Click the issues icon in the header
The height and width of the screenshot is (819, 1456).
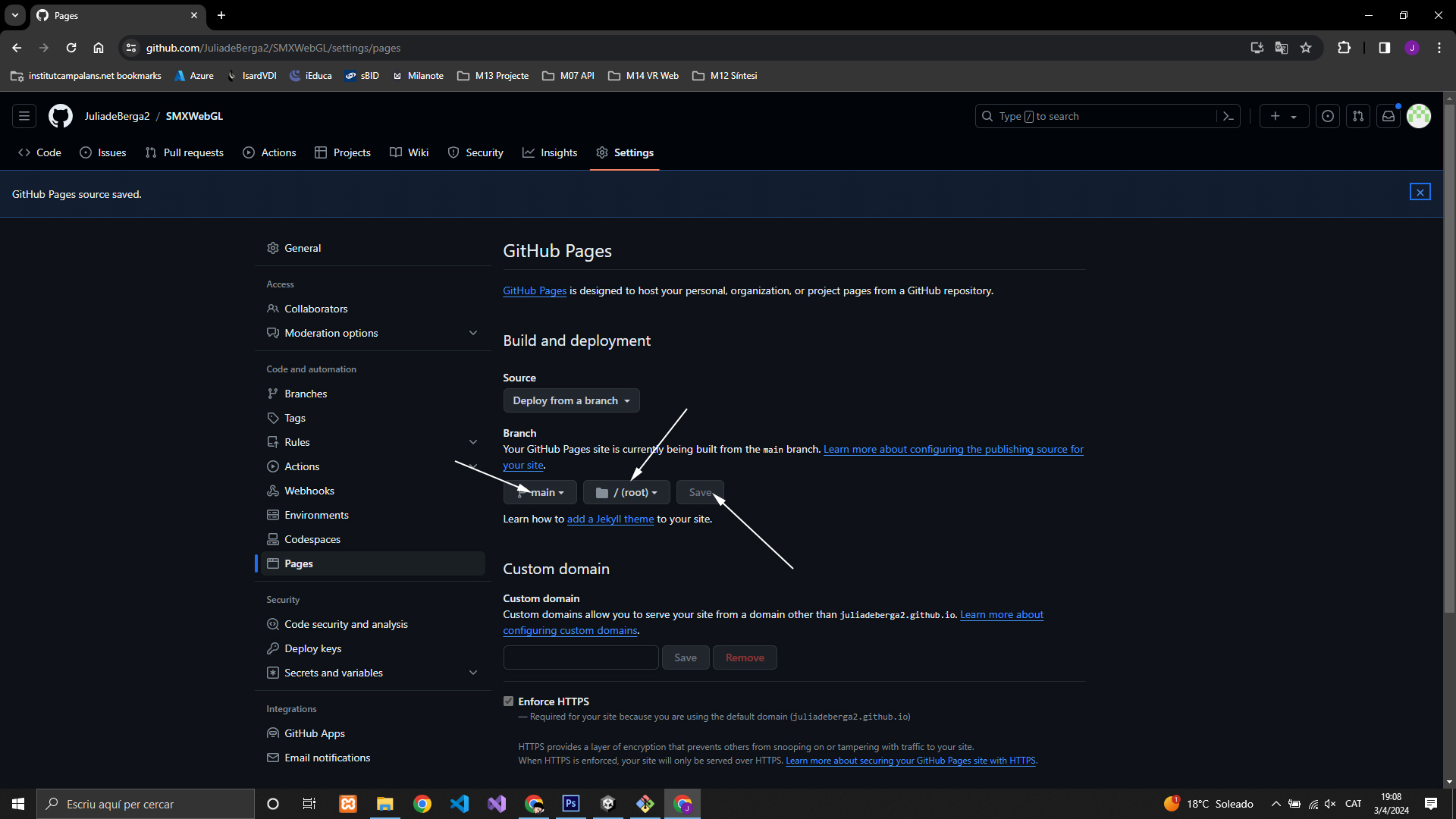pos(1328,116)
